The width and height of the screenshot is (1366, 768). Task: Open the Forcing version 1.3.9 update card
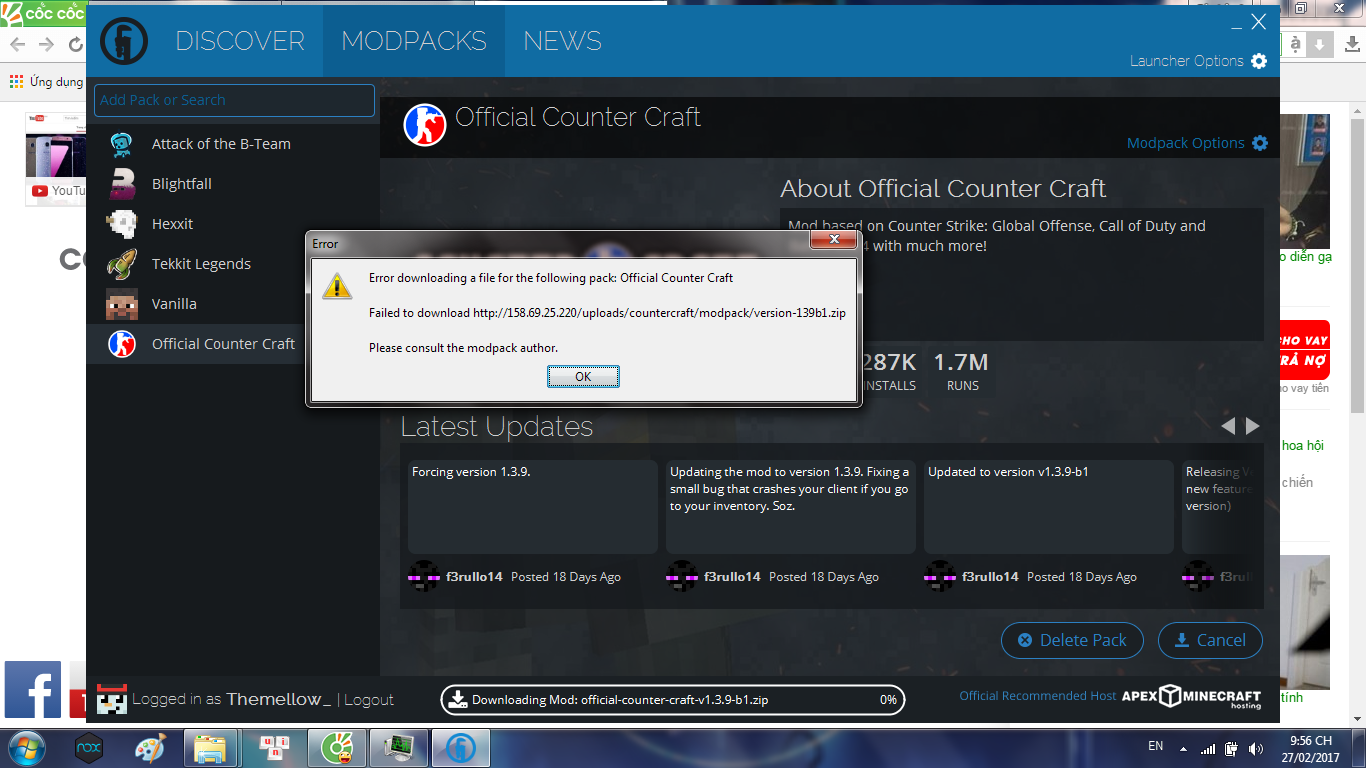533,507
